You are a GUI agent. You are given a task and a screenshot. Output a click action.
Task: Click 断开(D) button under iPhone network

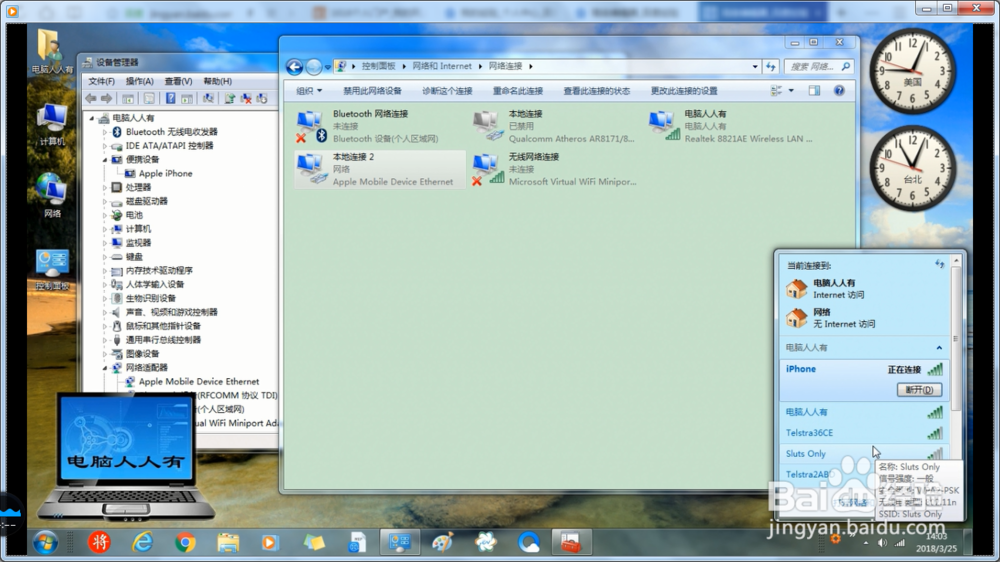919,390
